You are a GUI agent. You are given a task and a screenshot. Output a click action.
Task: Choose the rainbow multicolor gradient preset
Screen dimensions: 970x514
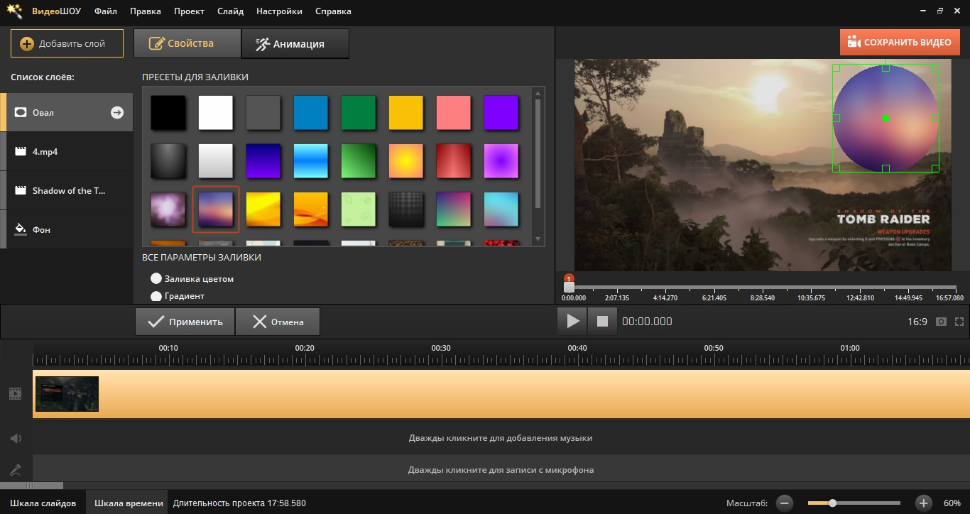point(453,209)
